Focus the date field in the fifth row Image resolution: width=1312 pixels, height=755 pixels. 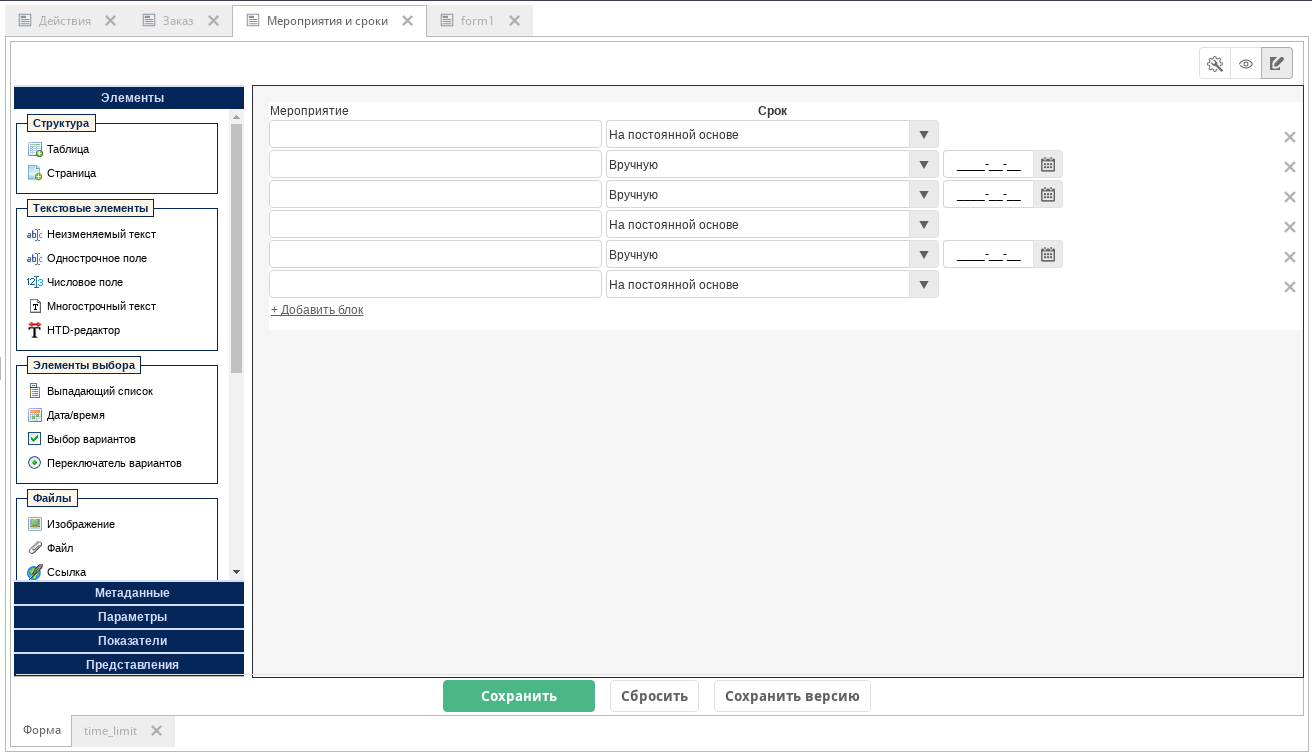pyautogui.click(x=989, y=255)
